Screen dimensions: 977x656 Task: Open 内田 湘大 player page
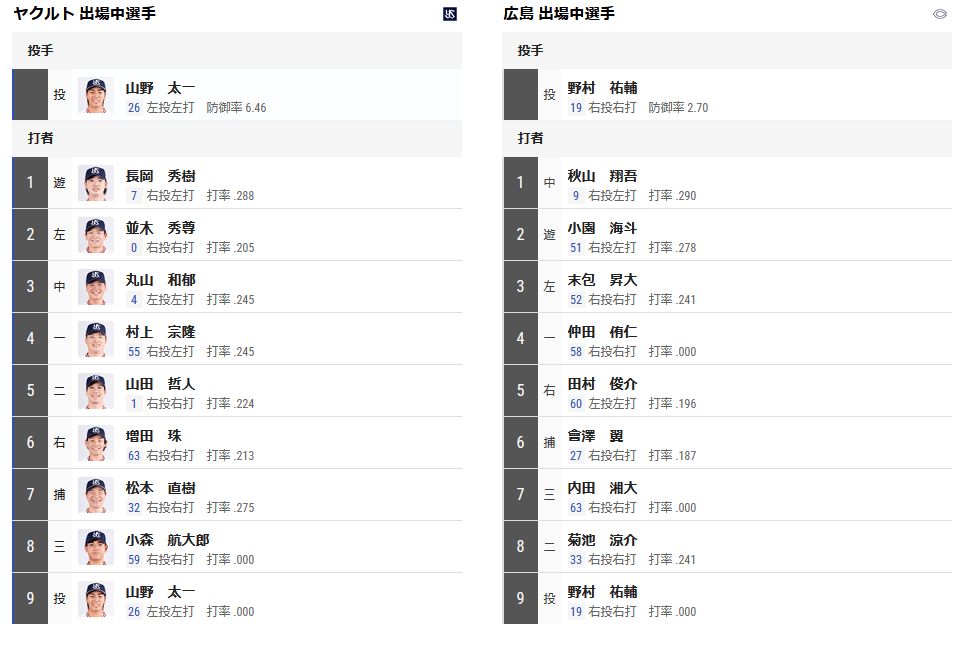(x=602, y=488)
